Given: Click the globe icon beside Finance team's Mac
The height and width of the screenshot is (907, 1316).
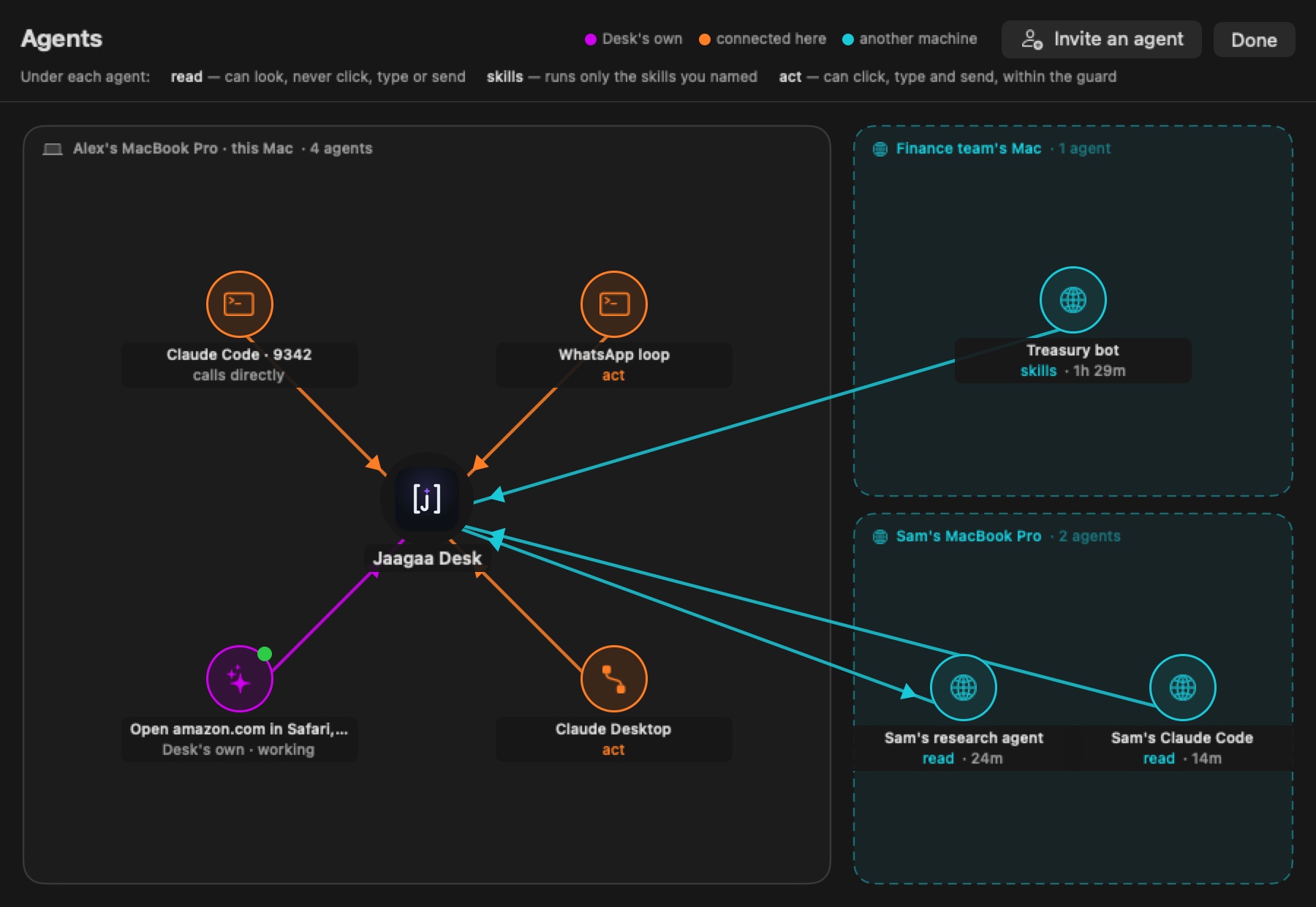Looking at the screenshot, I should click(881, 148).
